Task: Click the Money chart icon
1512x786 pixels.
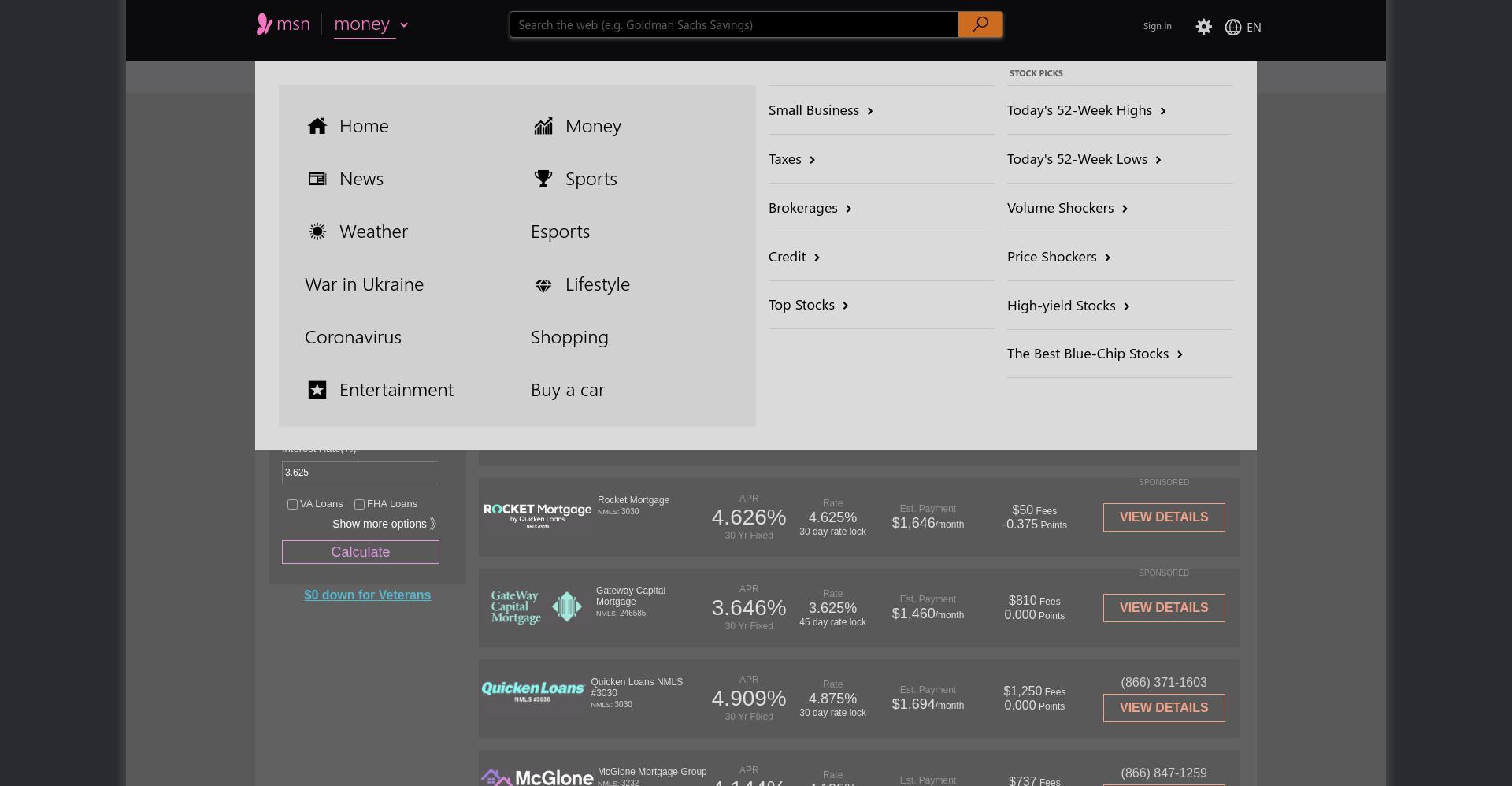Action: pos(543,126)
